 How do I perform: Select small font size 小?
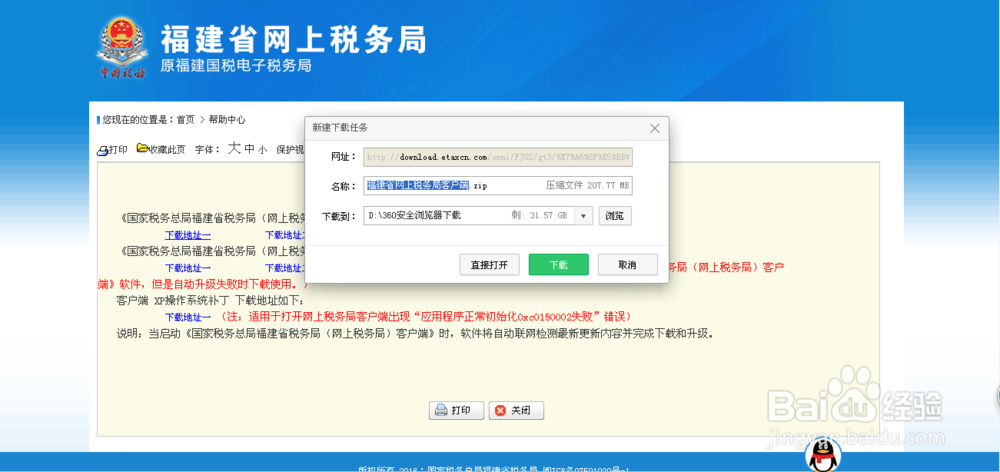point(262,151)
